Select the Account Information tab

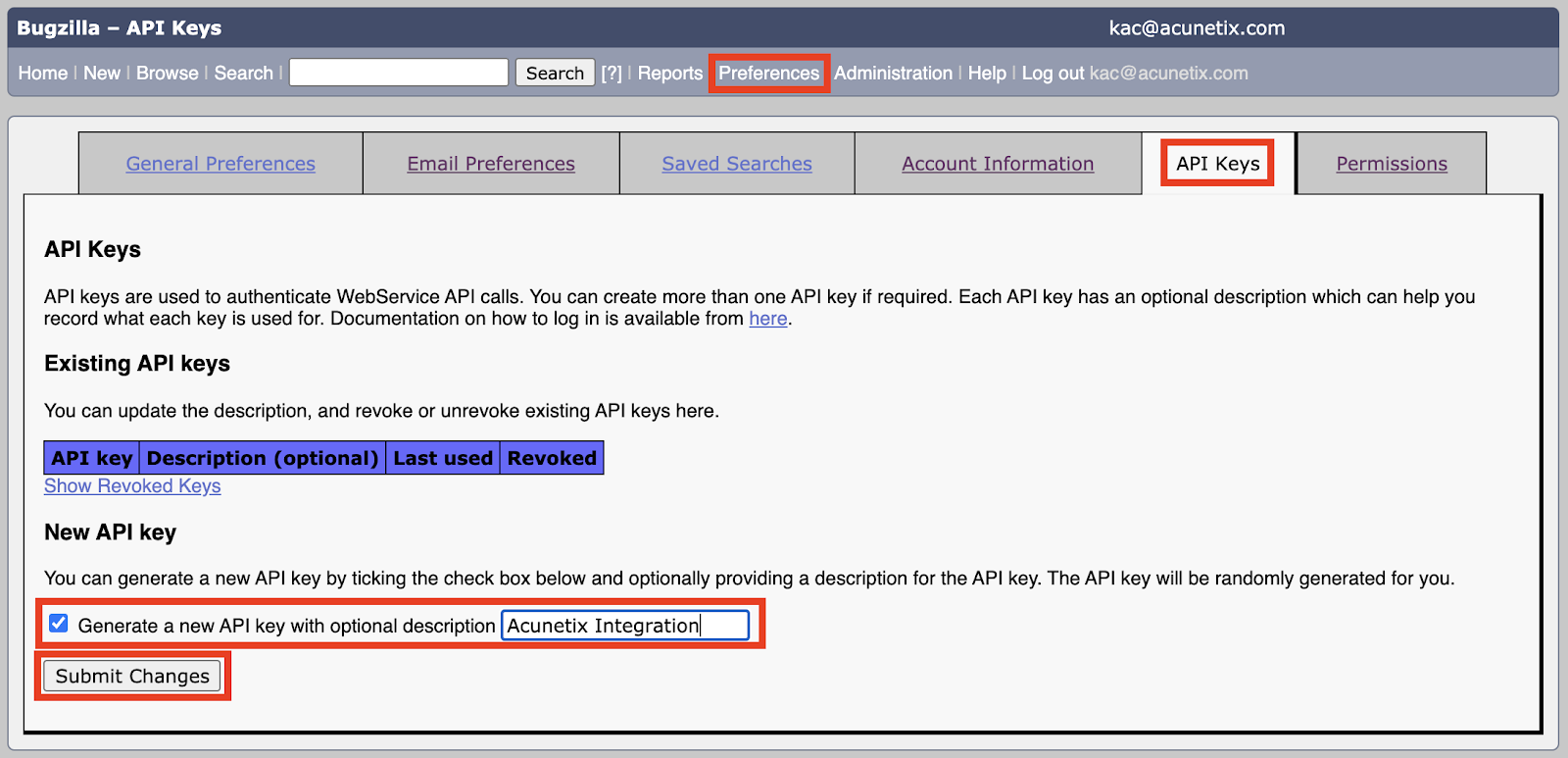998,164
